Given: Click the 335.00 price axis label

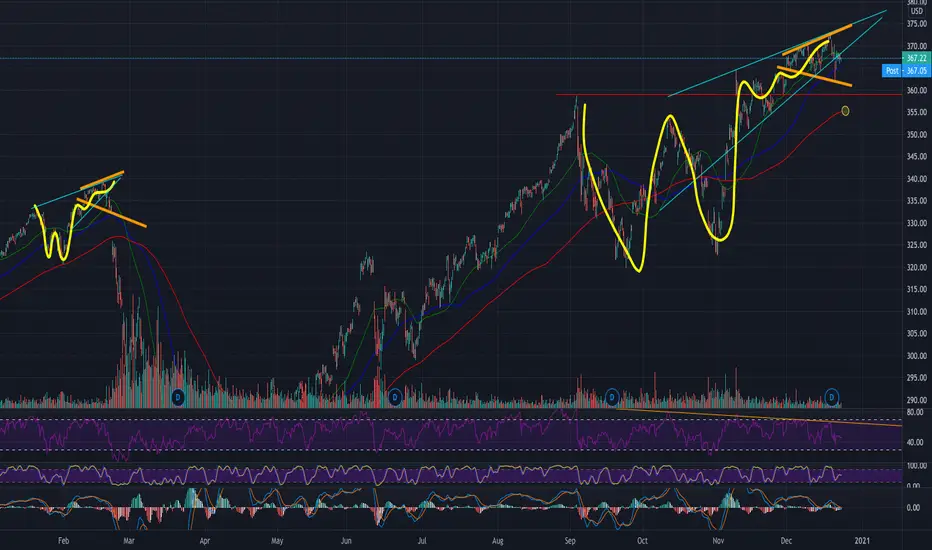Looking at the screenshot, I should pyautogui.click(x=917, y=201).
